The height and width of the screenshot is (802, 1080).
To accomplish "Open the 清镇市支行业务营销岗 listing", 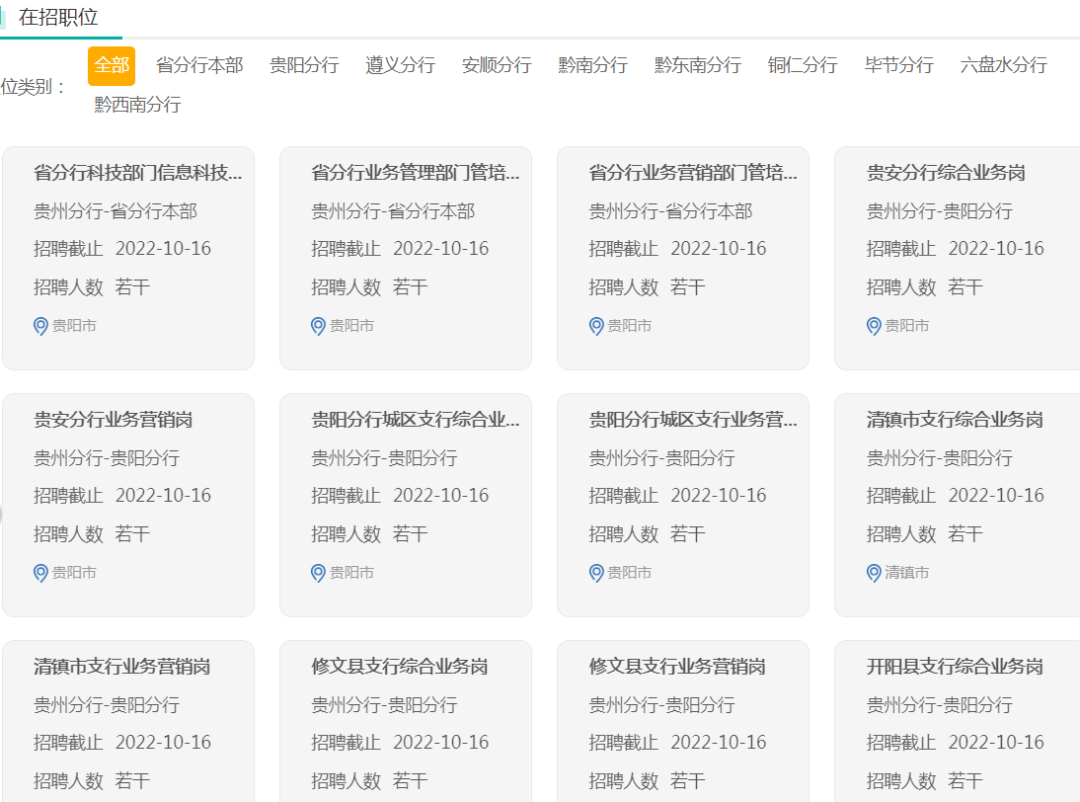I will 119,666.
